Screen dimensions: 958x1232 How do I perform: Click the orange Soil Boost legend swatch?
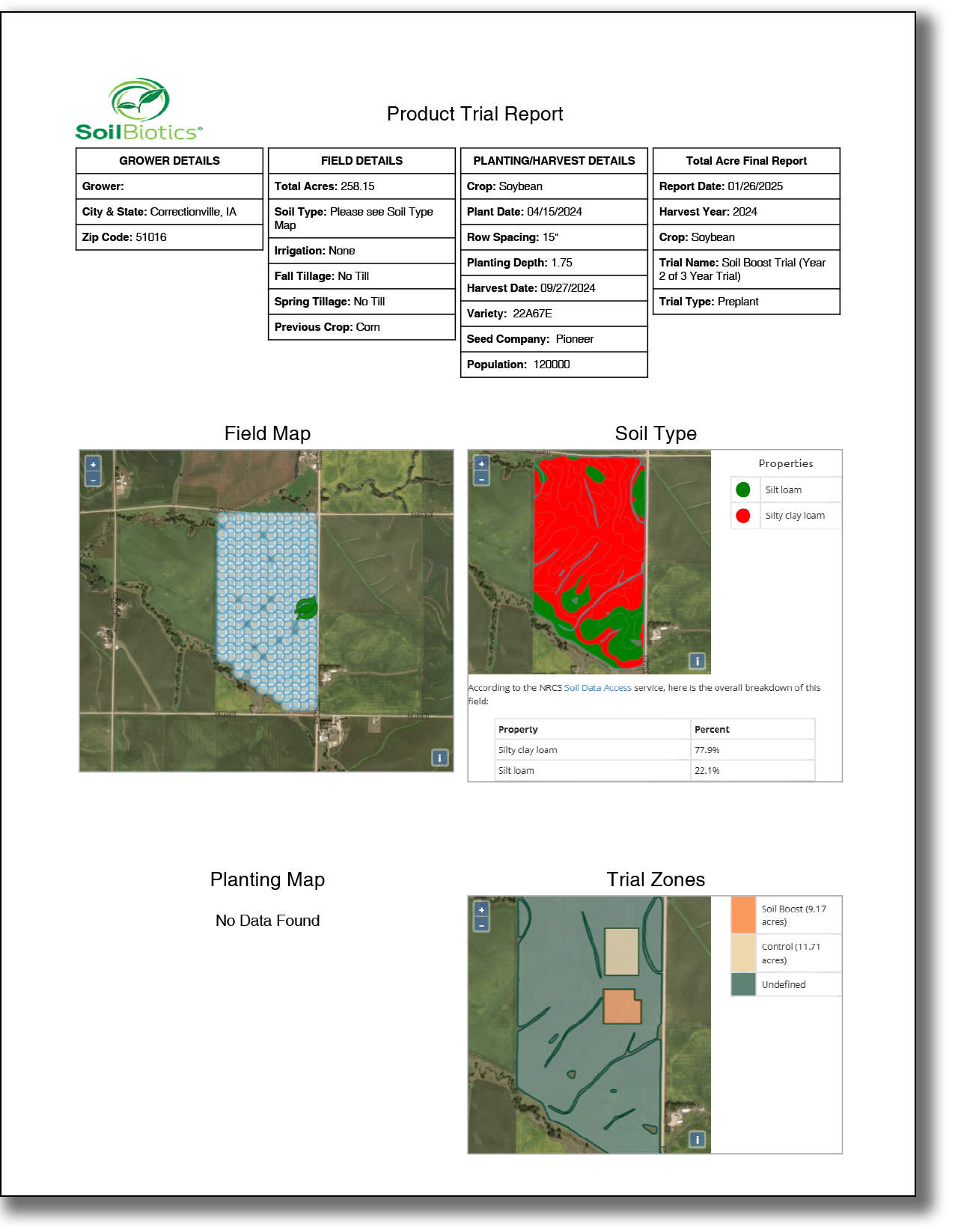click(x=743, y=915)
